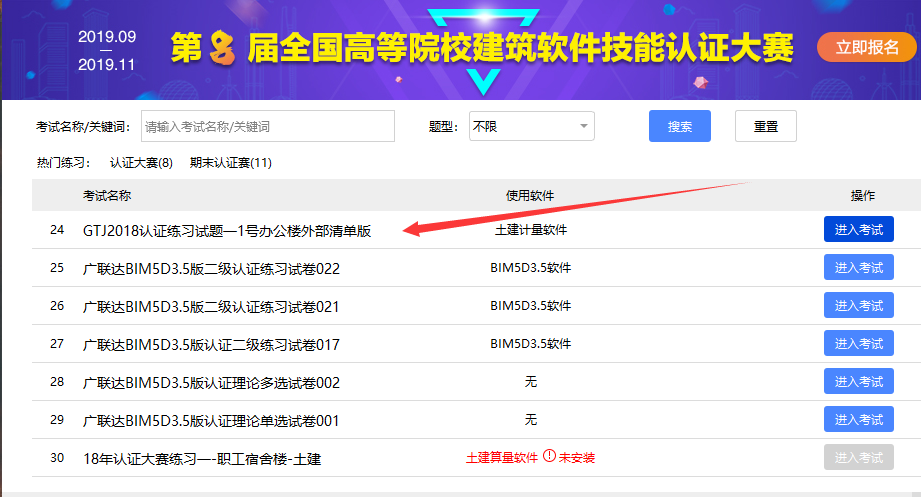Select the 认证大赛(8) hot practice link
This screenshot has width=921, height=497.
point(141,163)
